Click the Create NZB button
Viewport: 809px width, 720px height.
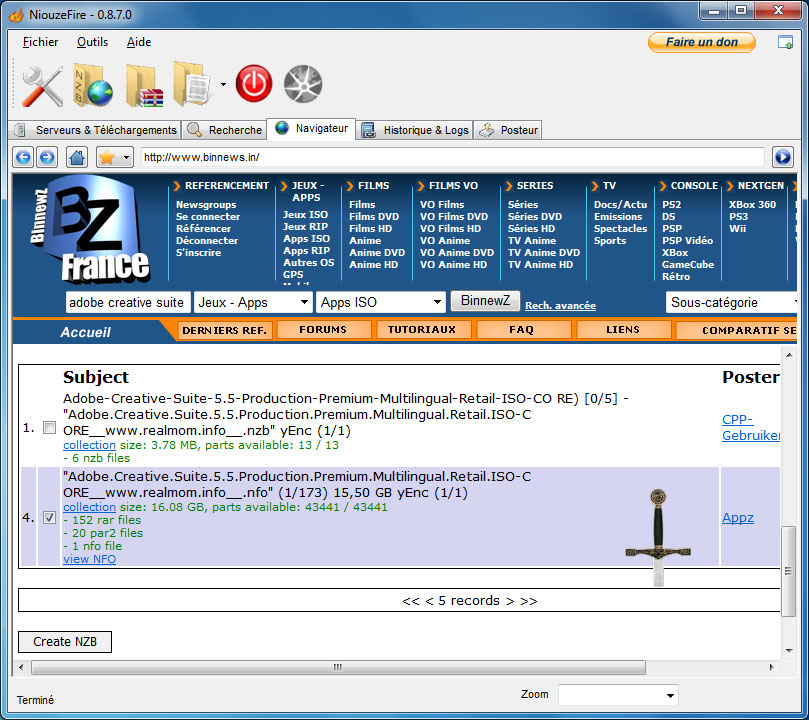pos(65,642)
